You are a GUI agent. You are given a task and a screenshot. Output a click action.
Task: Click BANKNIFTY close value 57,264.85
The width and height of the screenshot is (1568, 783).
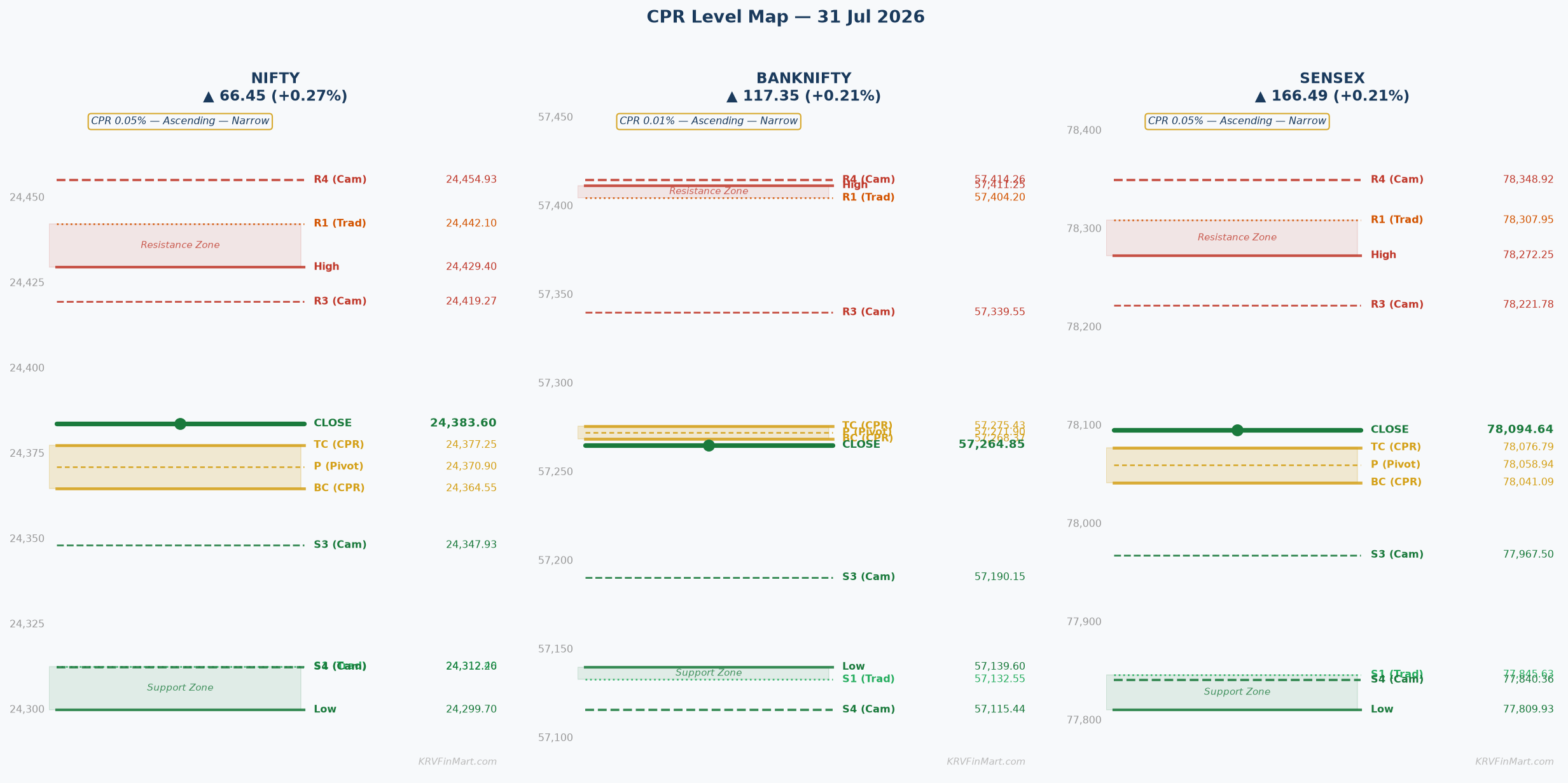click(992, 444)
